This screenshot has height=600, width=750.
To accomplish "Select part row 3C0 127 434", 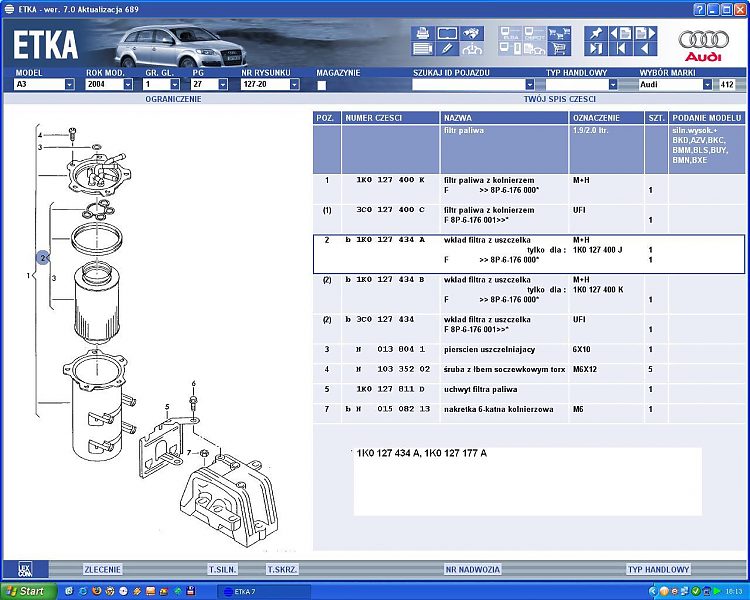I will pyautogui.click(x=529, y=324).
